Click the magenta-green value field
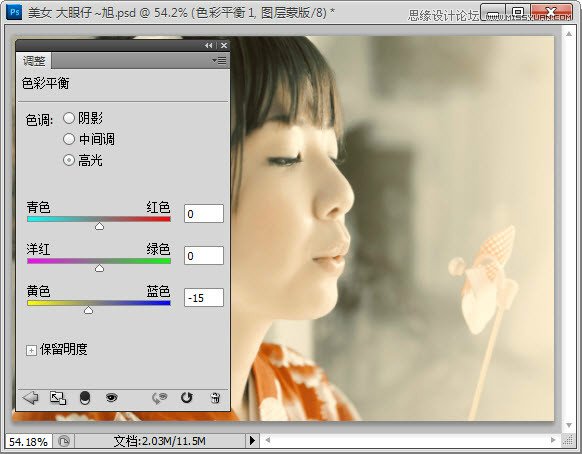 click(x=204, y=255)
